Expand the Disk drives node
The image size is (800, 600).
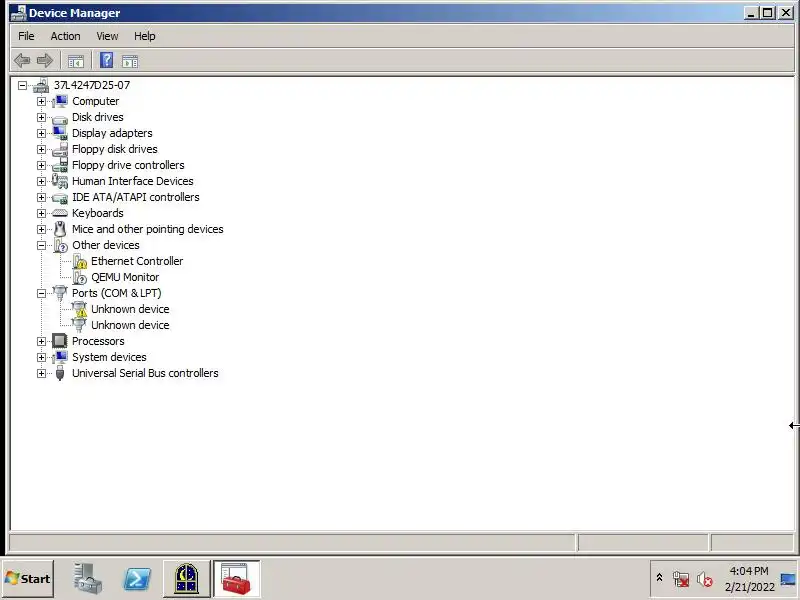click(41, 117)
